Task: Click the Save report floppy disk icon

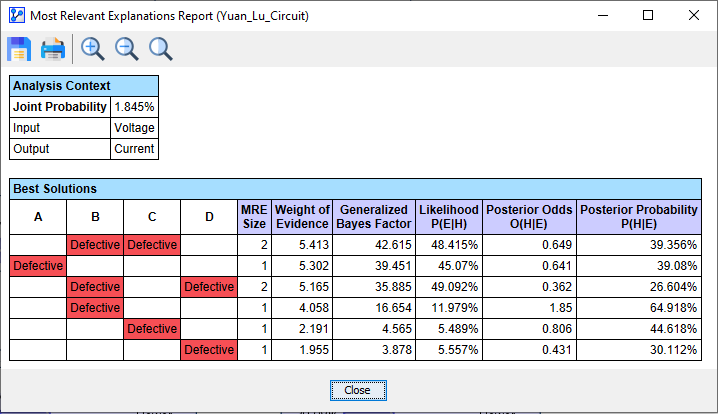Action: pos(19,49)
